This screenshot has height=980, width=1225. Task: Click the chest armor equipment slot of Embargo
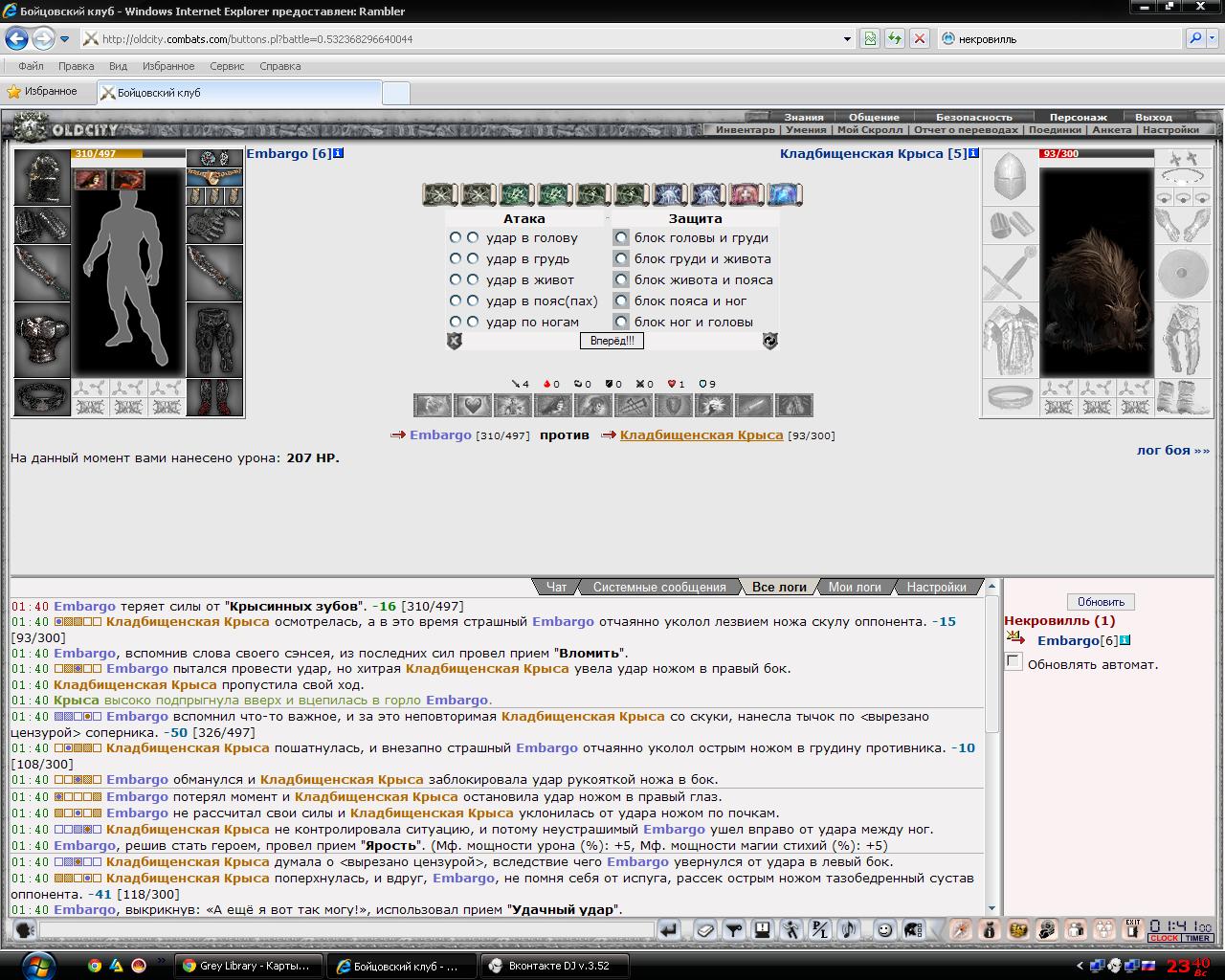pos(42,341)
